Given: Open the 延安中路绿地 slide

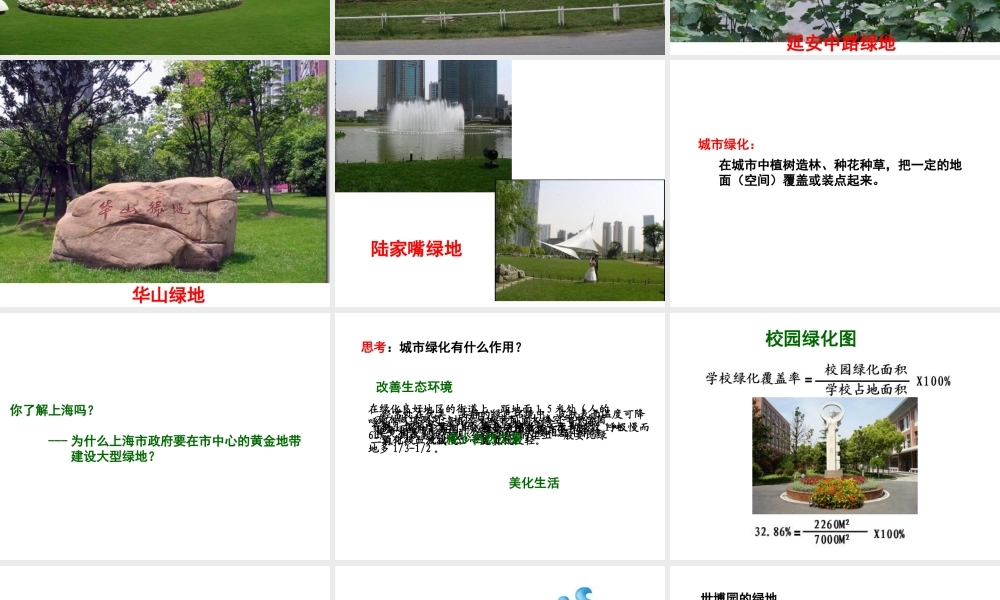Looking at the screenshot, I should click(835, 27).
